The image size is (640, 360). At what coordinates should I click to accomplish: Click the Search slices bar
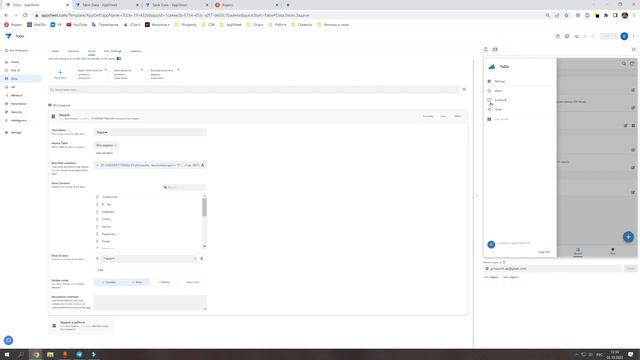tap(254, 89)
